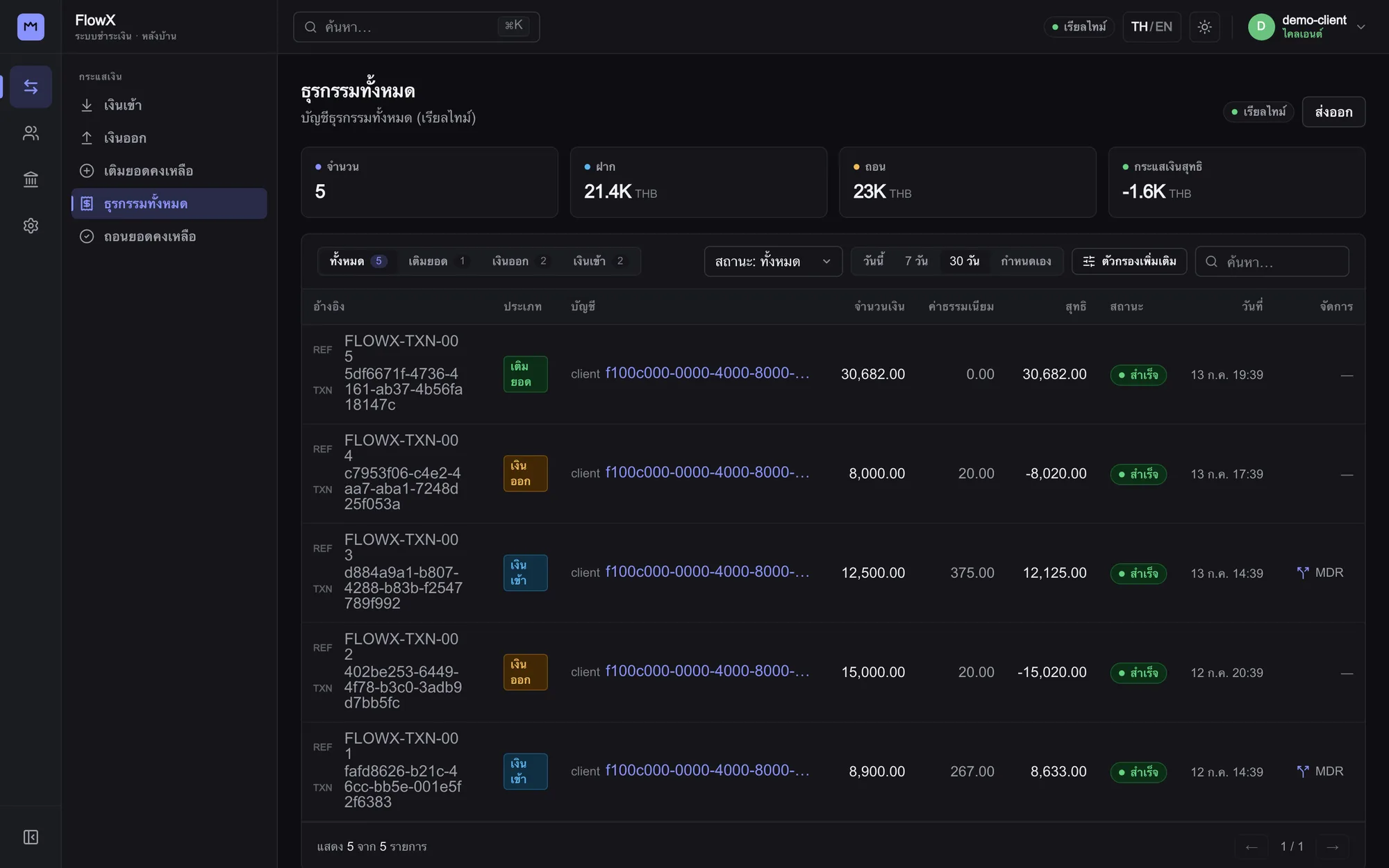Click the สำเร็จ status on the 30,682.00 row
This screenshot has width=1389, height=868.
[1138, 375]
